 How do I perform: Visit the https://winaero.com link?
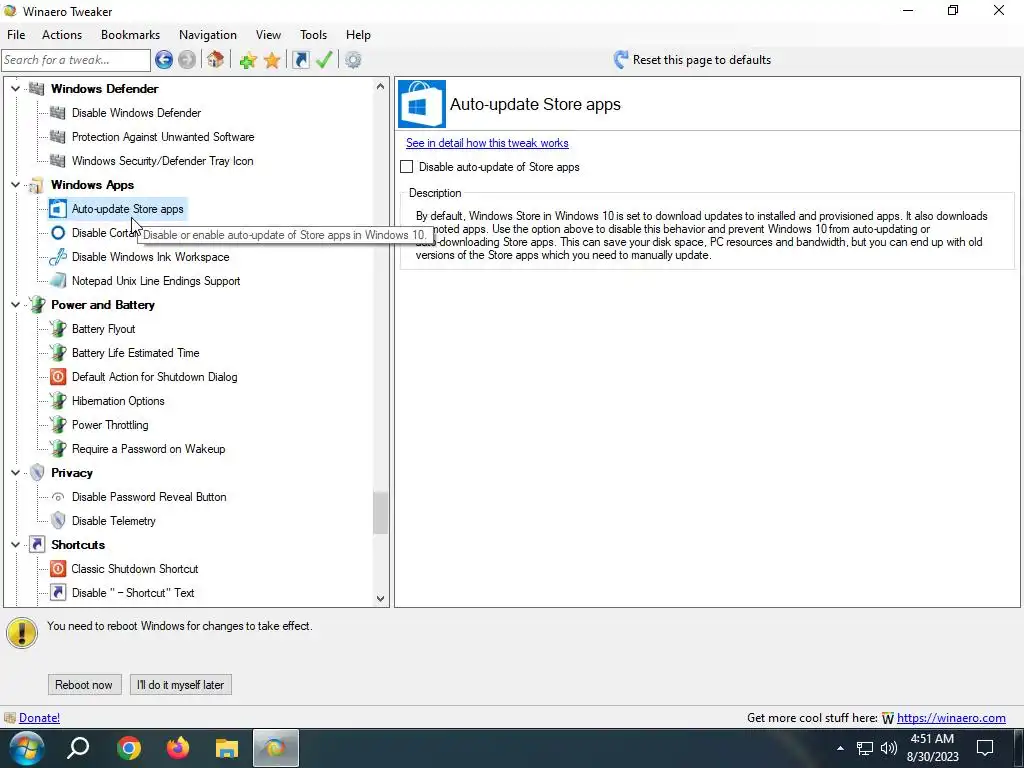pyautogui.click(x=951, y=718)
